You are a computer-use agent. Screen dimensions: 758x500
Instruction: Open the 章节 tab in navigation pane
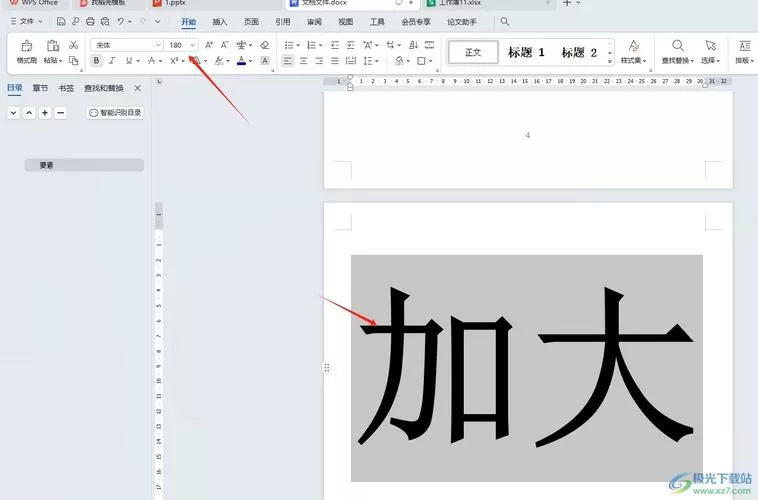coord(40,88)
